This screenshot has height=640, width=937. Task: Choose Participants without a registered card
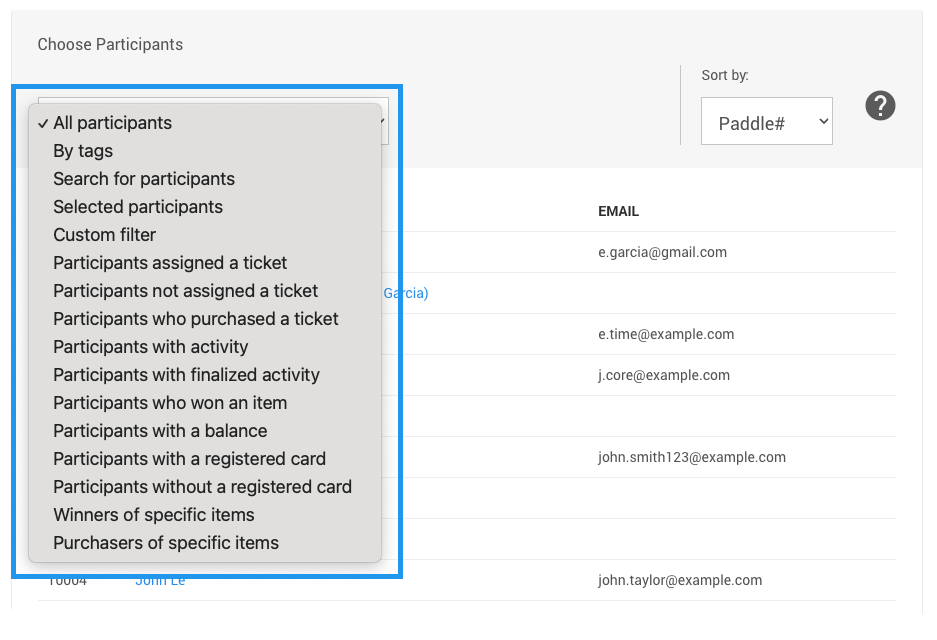pos(202,487)
